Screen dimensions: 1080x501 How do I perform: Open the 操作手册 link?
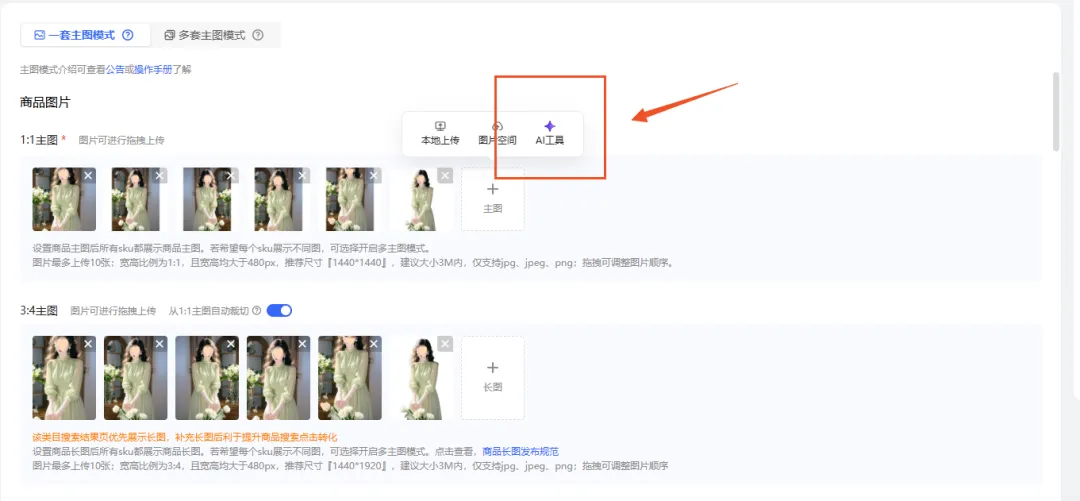coord(153,70)
